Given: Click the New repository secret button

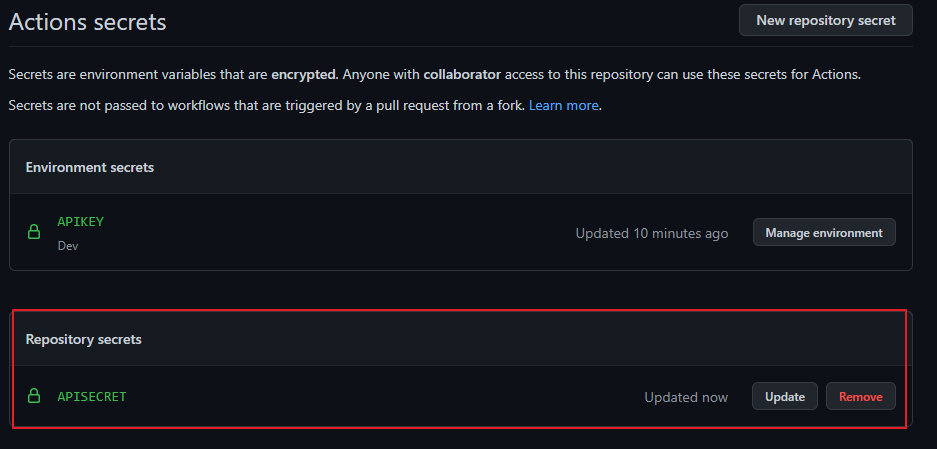Looking at the screenshot, I should tap(825, 20).
